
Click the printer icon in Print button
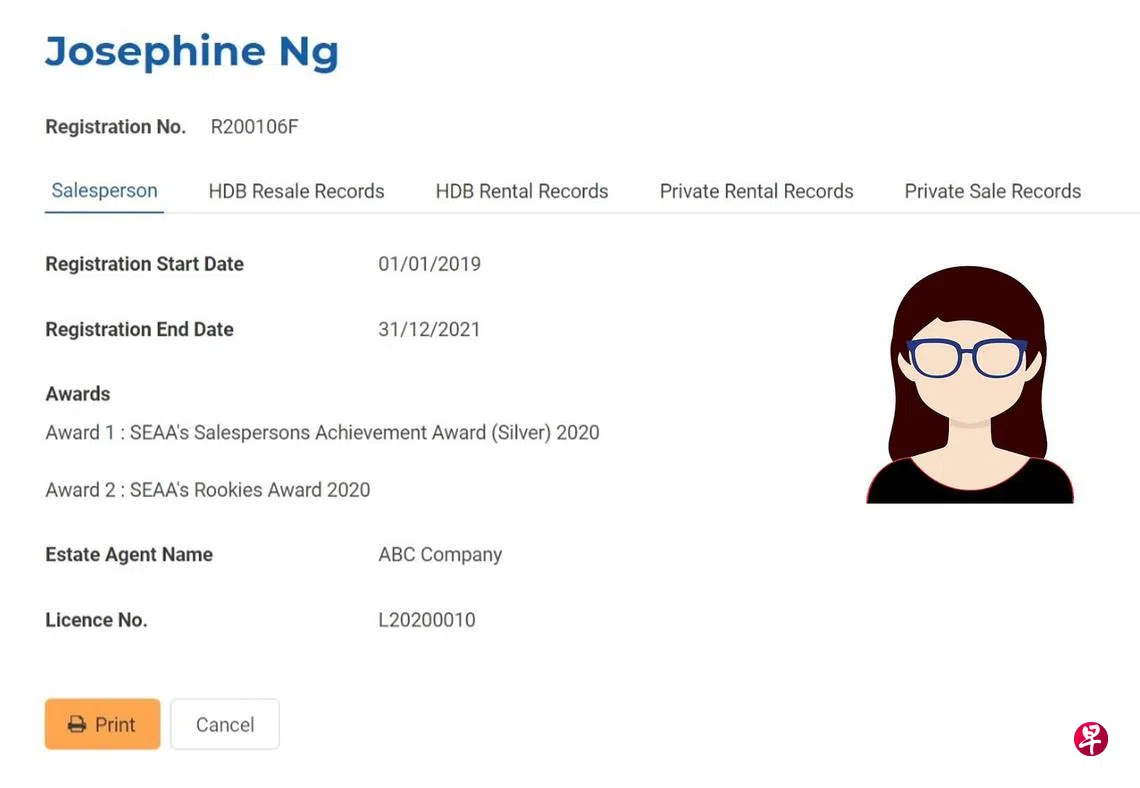[x=77, y=725]
